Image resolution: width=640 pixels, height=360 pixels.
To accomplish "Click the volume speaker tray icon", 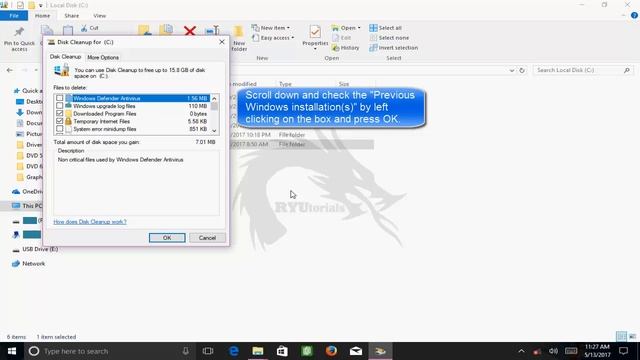I will click(x=553, y=351).
